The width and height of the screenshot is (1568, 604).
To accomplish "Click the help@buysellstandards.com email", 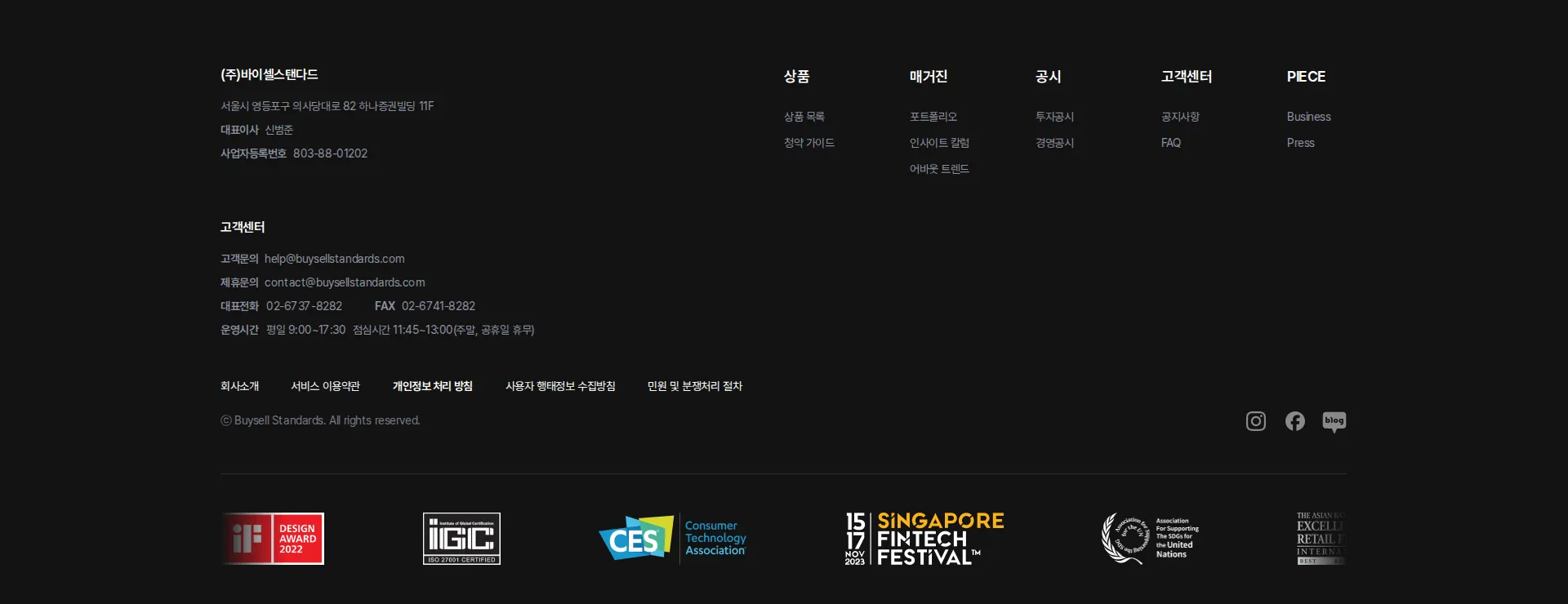I will point(334,259).
